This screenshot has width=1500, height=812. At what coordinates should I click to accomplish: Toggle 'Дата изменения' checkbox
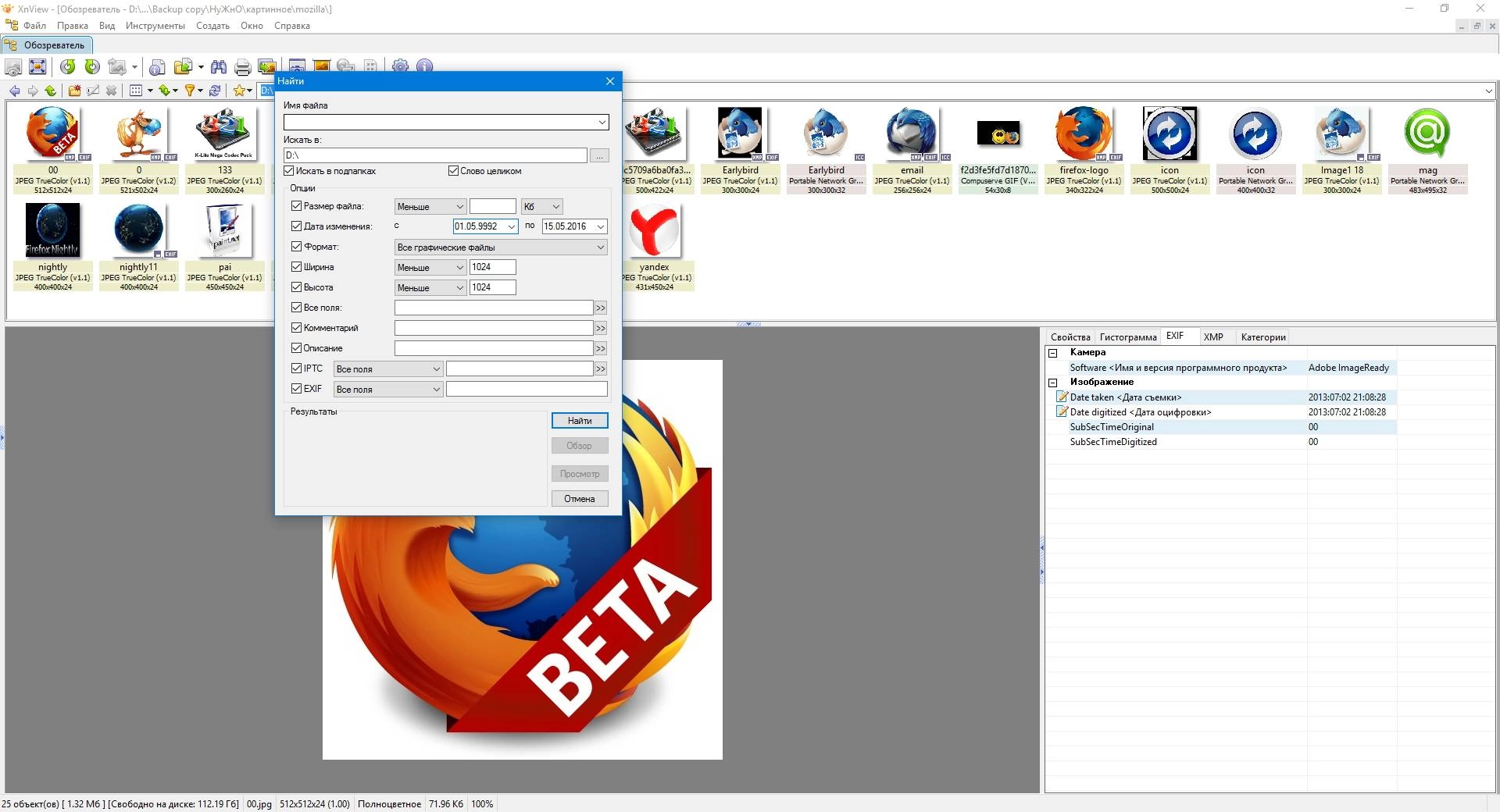[x=296, y=226]
